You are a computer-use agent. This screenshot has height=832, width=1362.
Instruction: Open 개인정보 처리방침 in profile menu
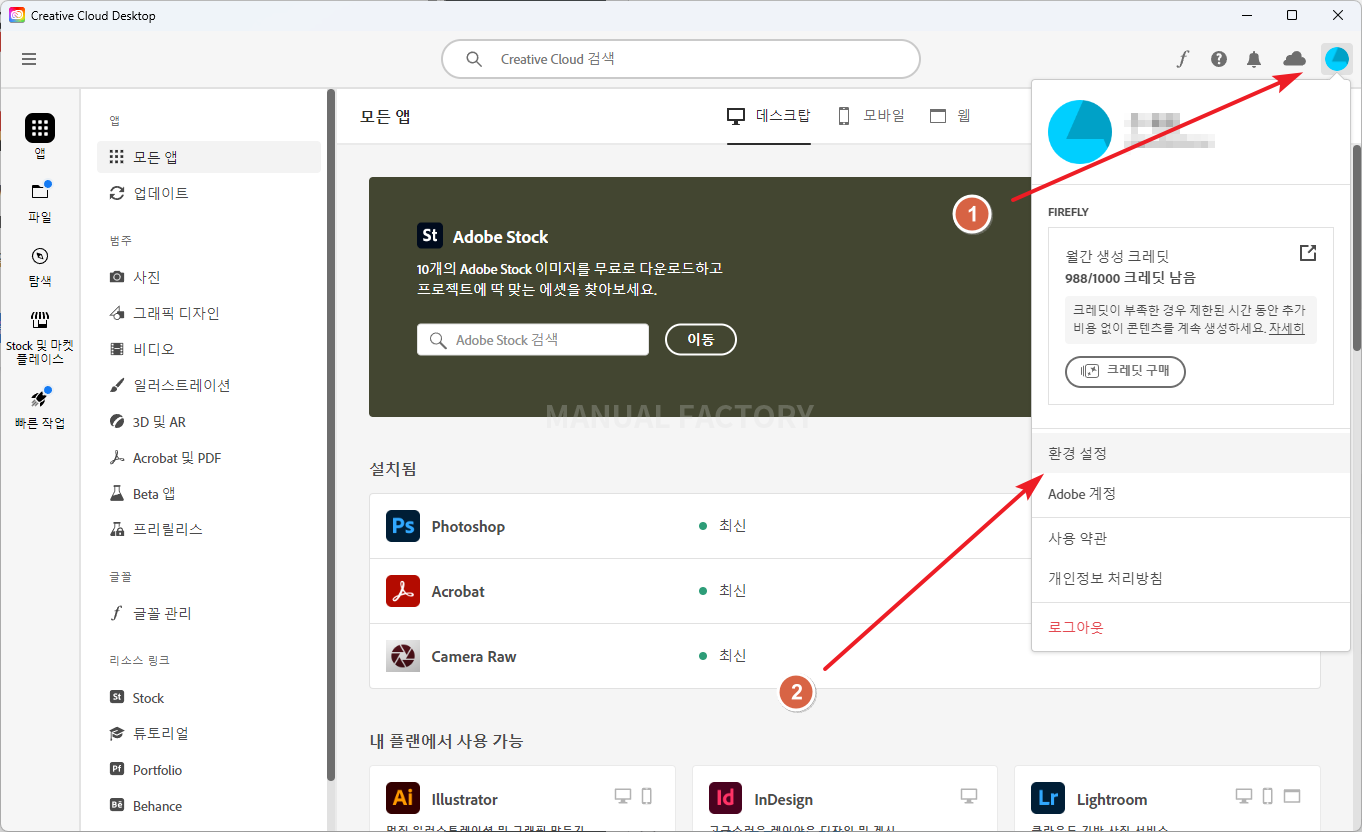[1191, 578]
